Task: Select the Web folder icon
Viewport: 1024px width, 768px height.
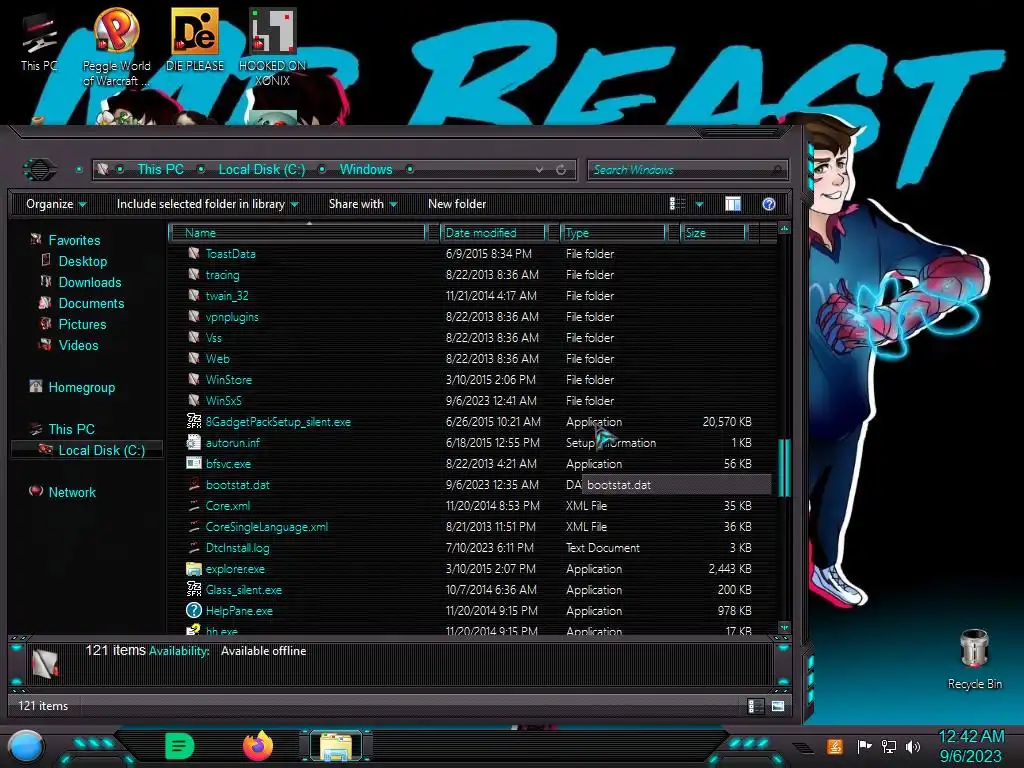Action: pyautogui.click(x=194, y=358)
